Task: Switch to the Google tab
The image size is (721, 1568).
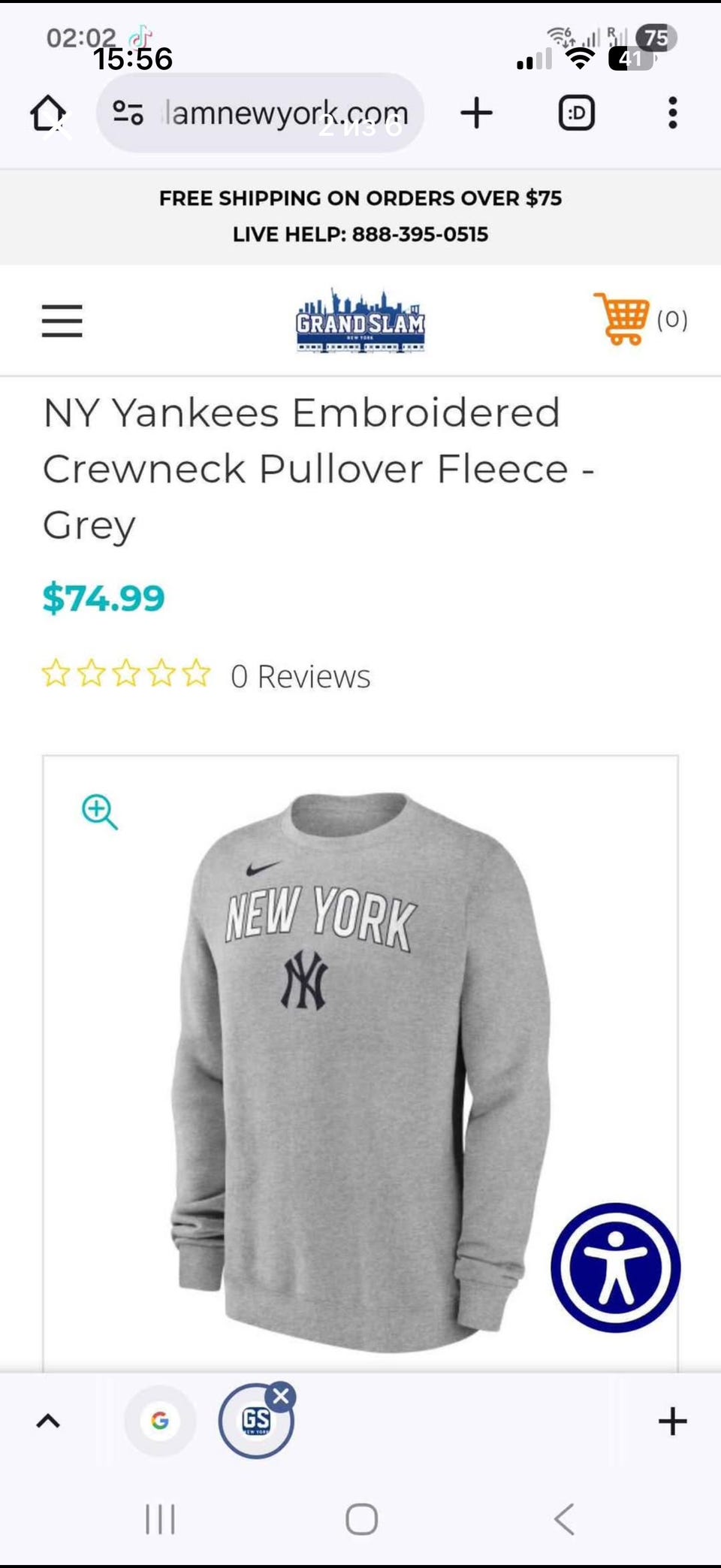Action: pyautogui.click(x=160, y=1421)
